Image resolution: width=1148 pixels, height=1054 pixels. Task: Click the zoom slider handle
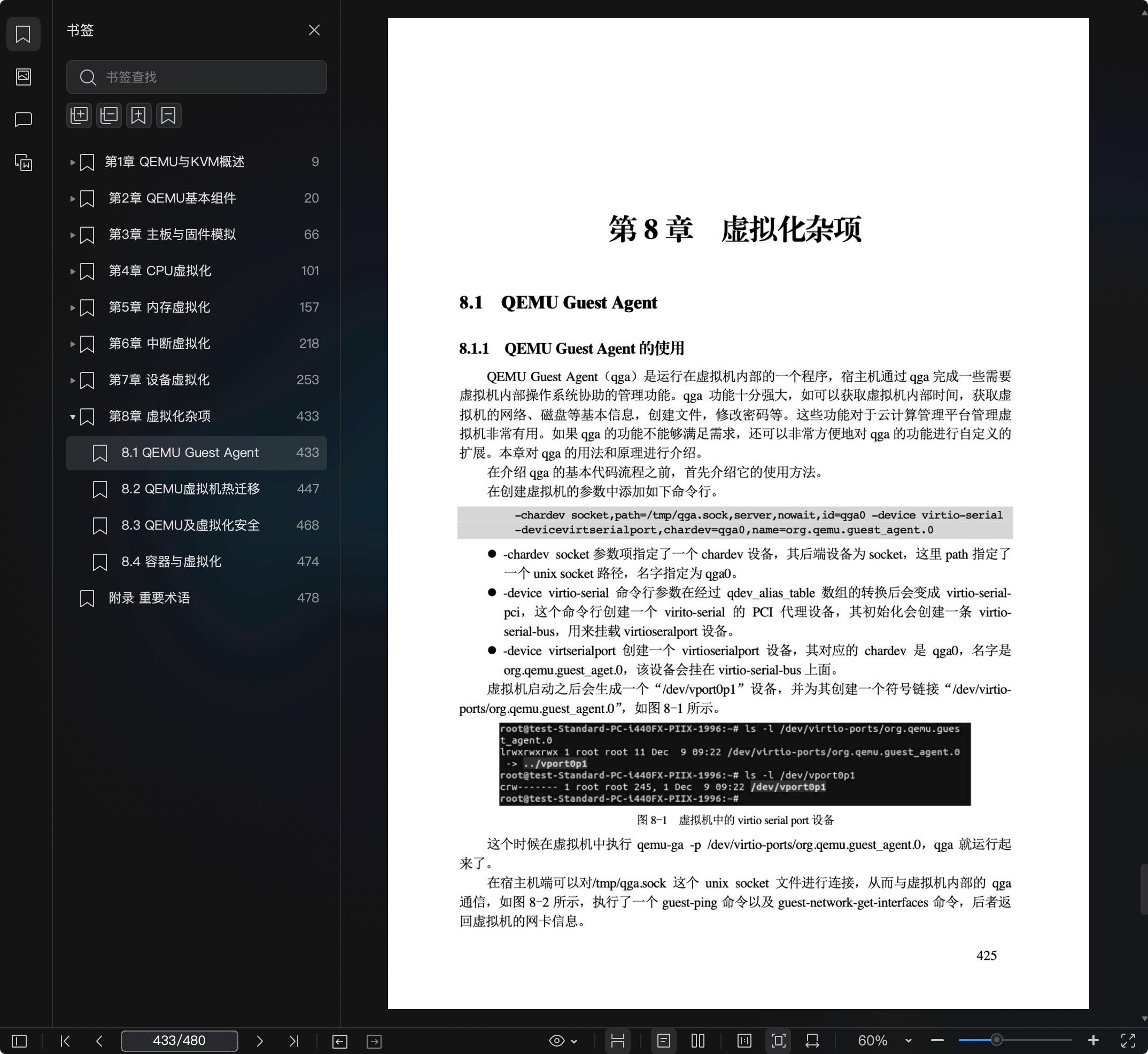coord(996,1040)
